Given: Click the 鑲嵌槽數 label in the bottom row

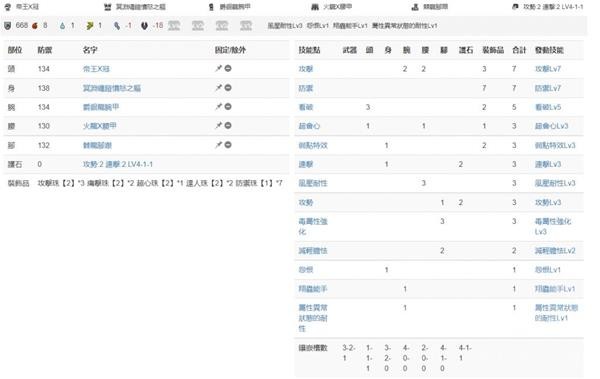Looking at the screenshot, I should (313, 348).
